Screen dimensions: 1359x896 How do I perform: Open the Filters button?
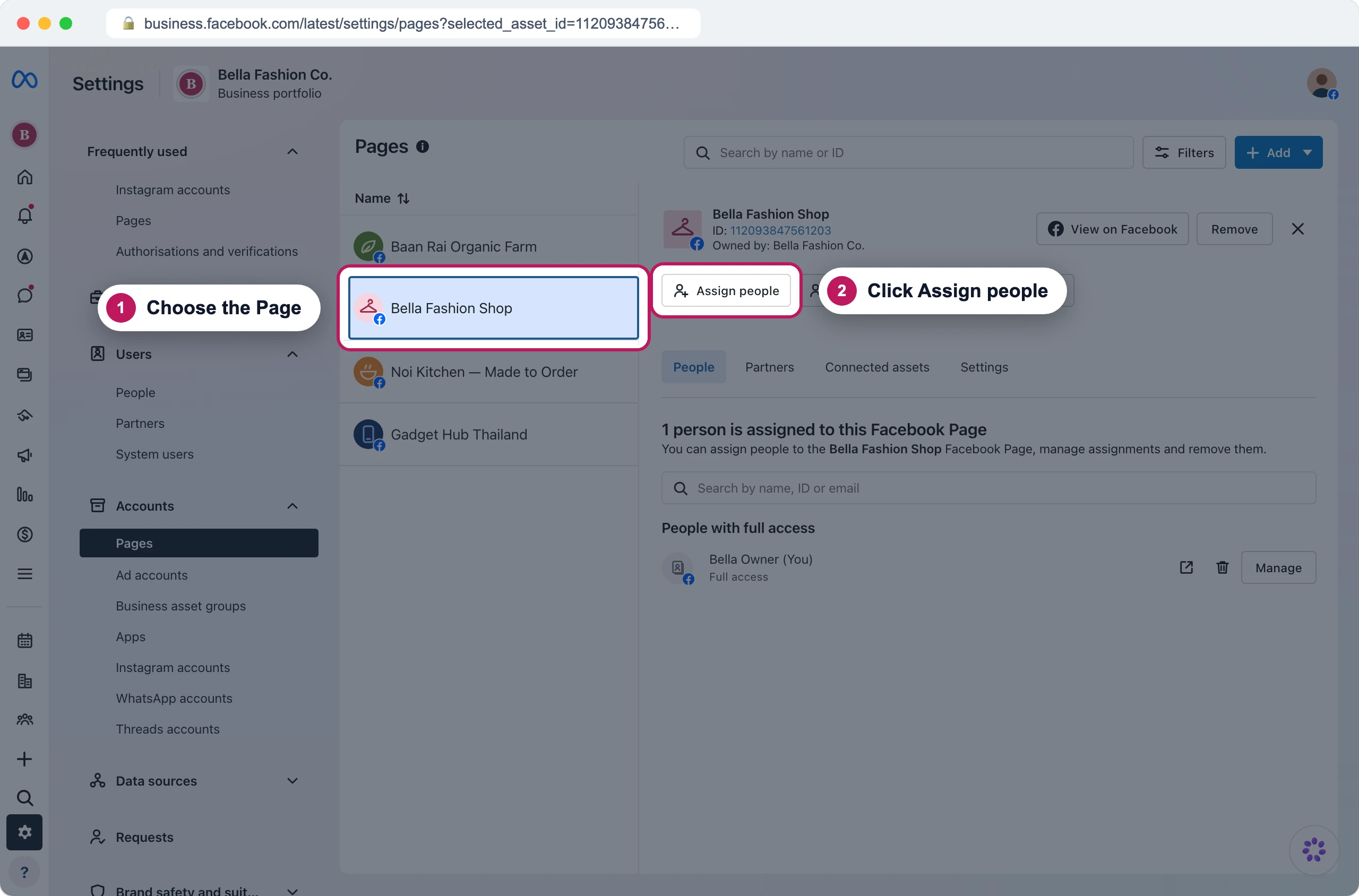pyautogui.click(x=1184, y=152)
